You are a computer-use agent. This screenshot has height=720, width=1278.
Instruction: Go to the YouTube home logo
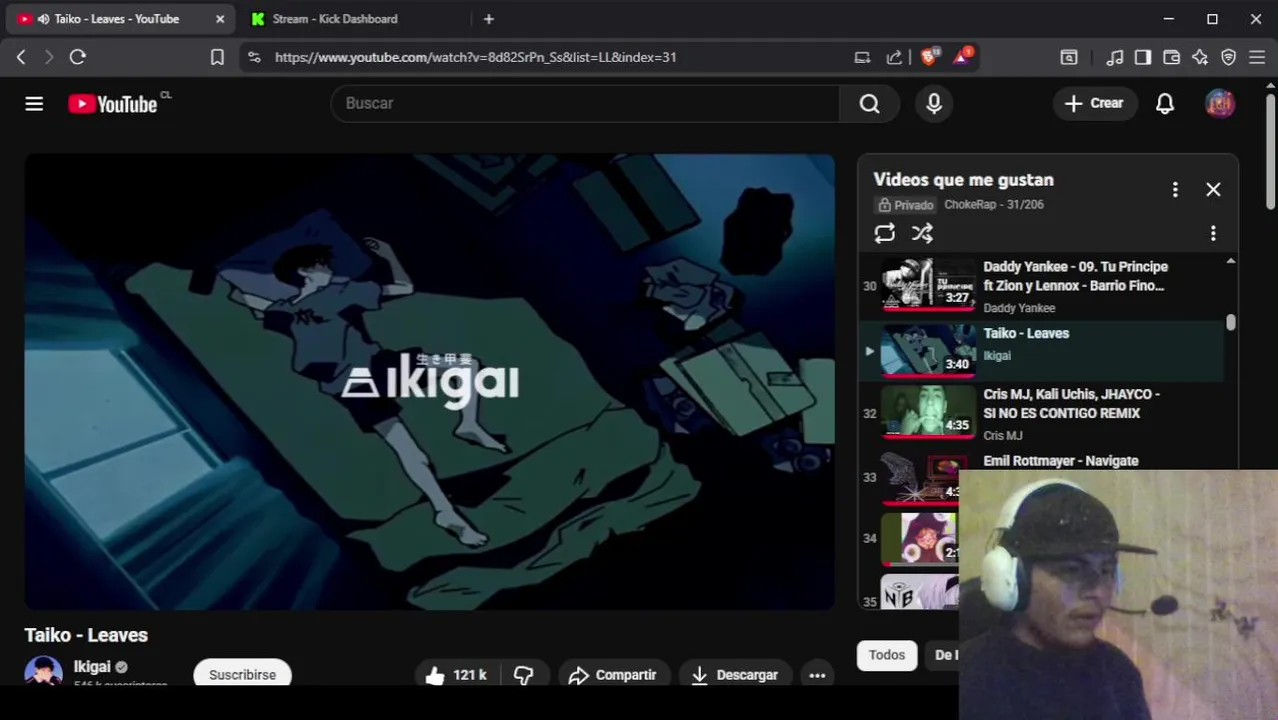[113, 104]
